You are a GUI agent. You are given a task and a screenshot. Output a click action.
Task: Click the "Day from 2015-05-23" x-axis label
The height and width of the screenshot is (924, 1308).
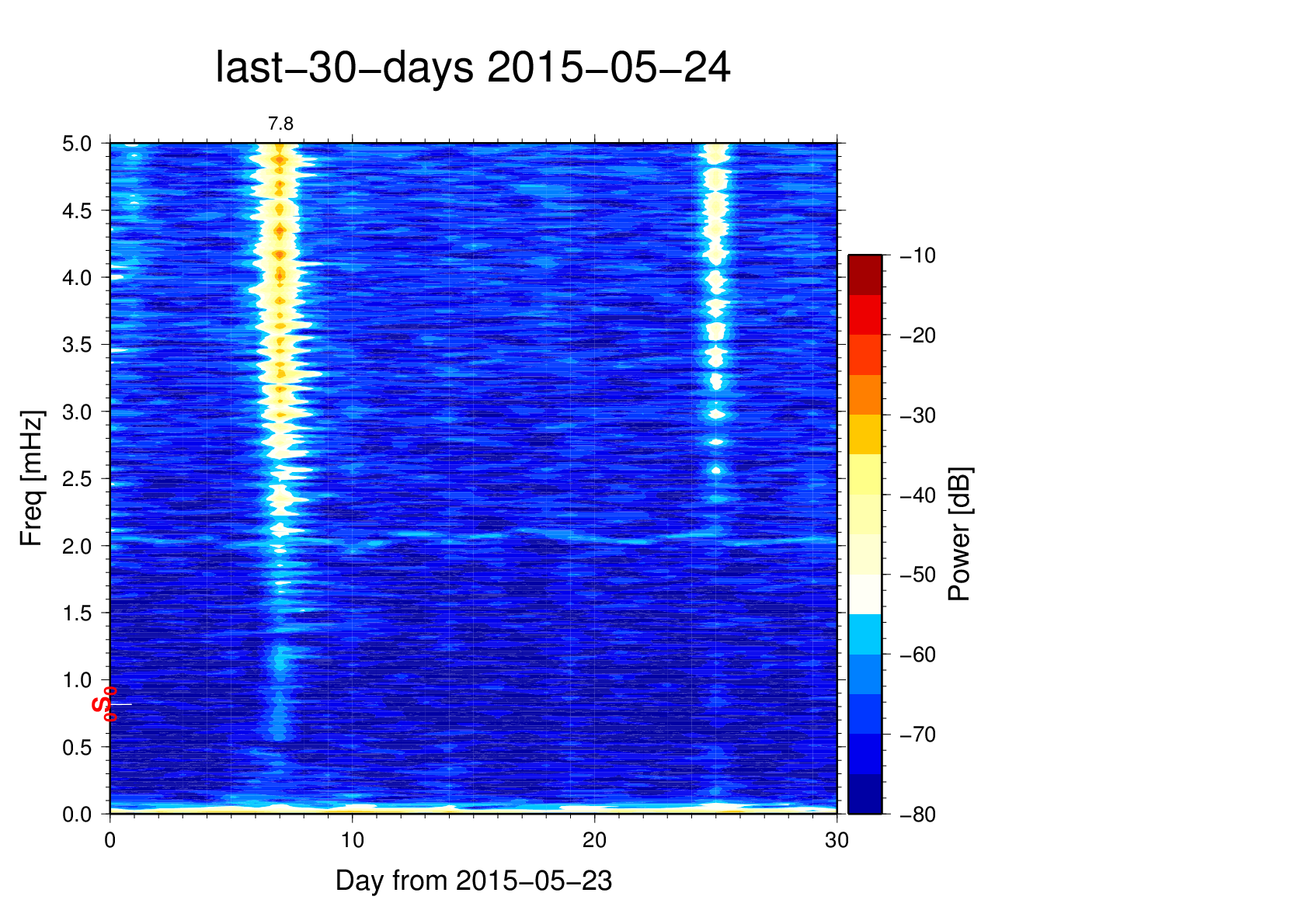coord(473,881)
